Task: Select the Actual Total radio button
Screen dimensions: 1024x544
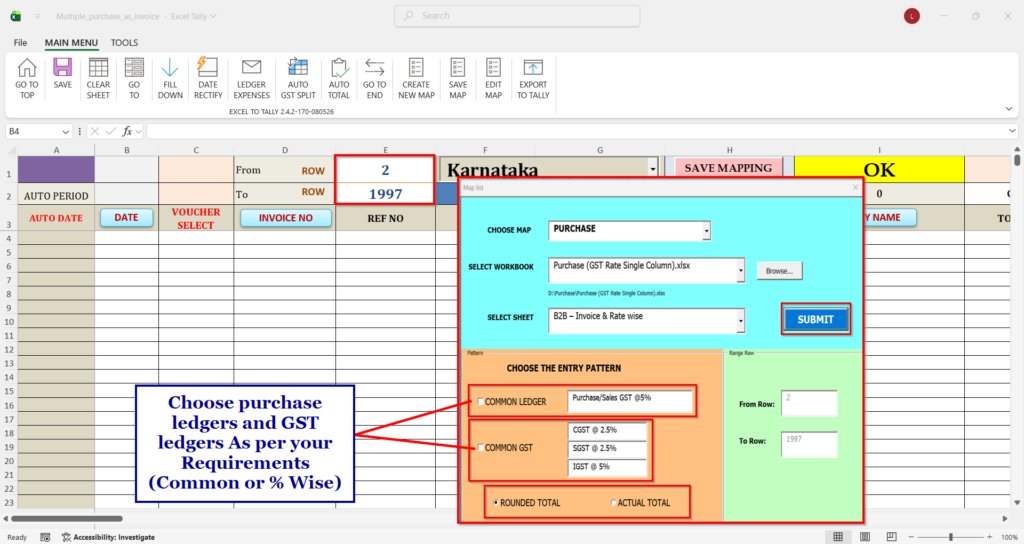Action: (613, 503)
